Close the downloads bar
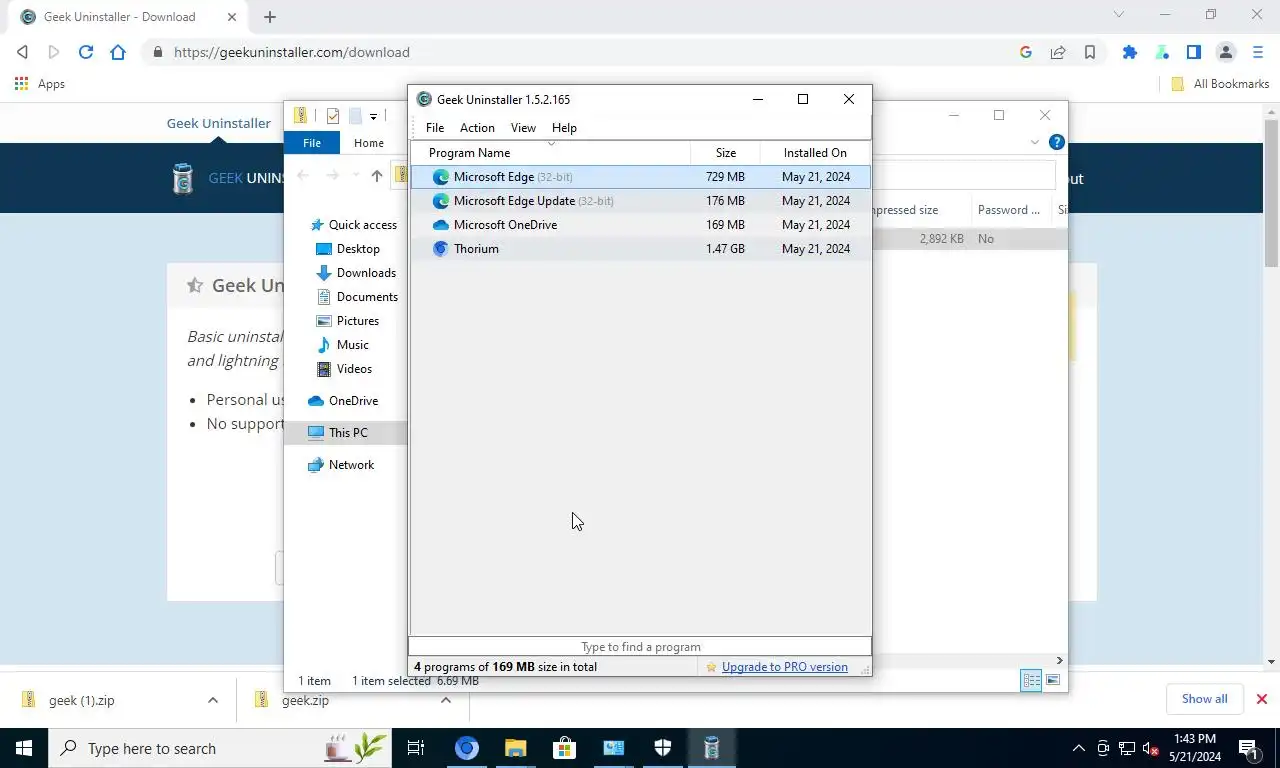This screenshot has width=1280, height=768. [x=1262, y=699]
